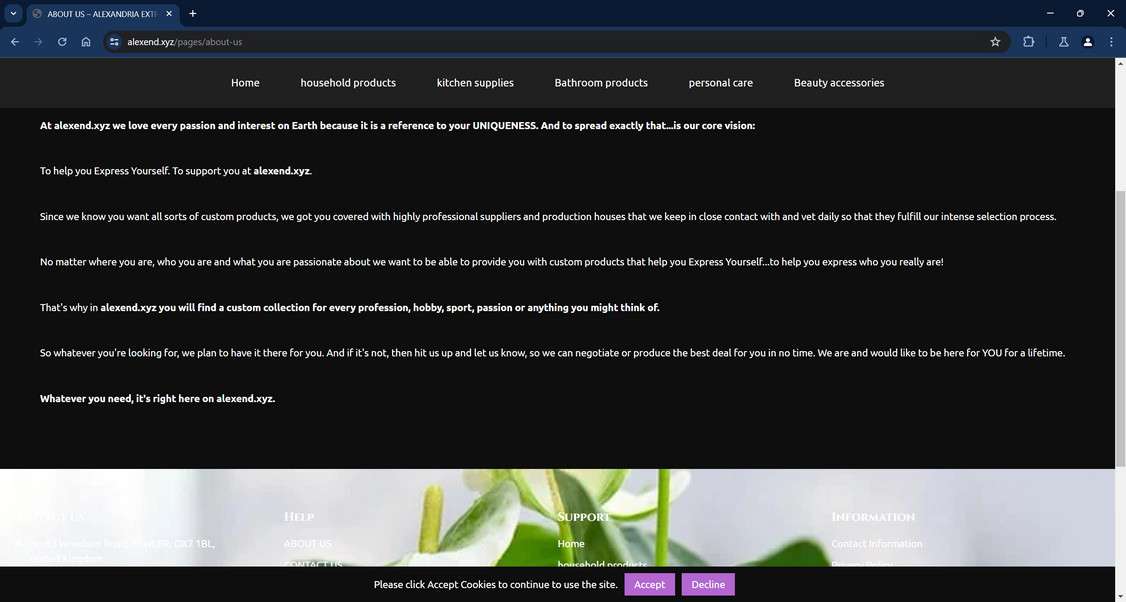
Task: Open the browser home page
Action: (85, 42)
